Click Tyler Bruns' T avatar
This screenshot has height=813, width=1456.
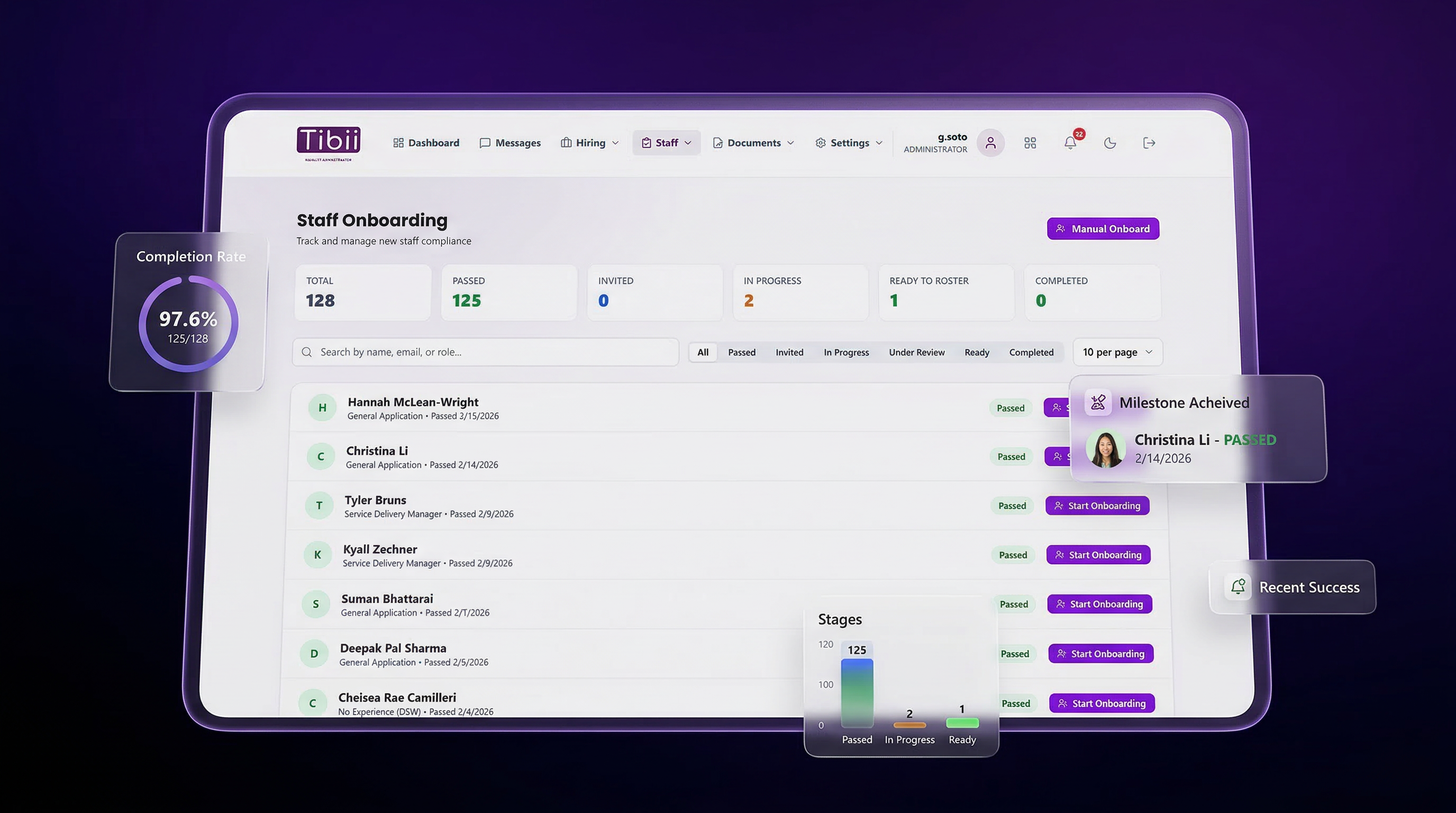coord(320,505)
